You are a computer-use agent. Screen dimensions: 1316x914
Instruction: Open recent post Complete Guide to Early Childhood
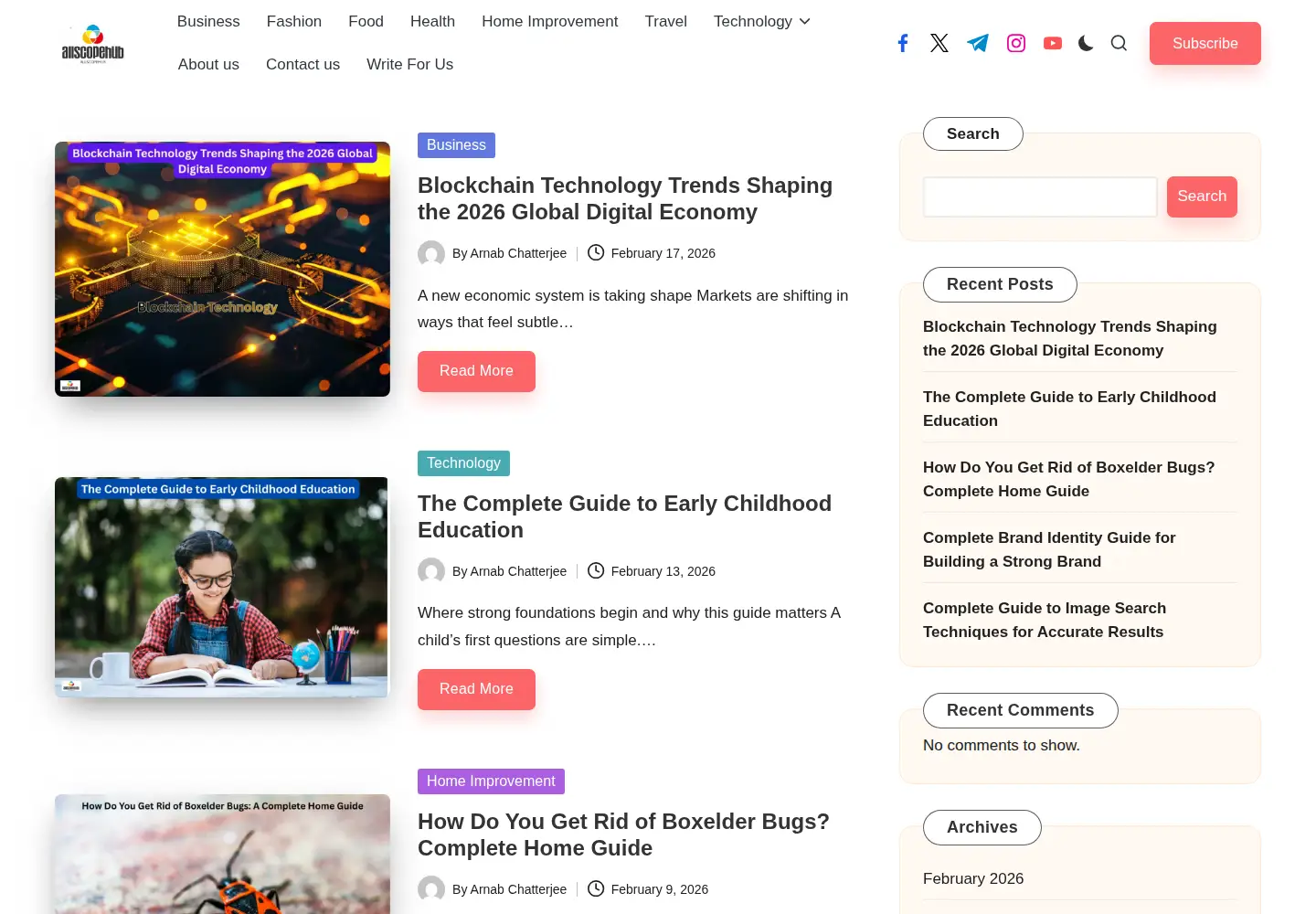[1069, 409]
